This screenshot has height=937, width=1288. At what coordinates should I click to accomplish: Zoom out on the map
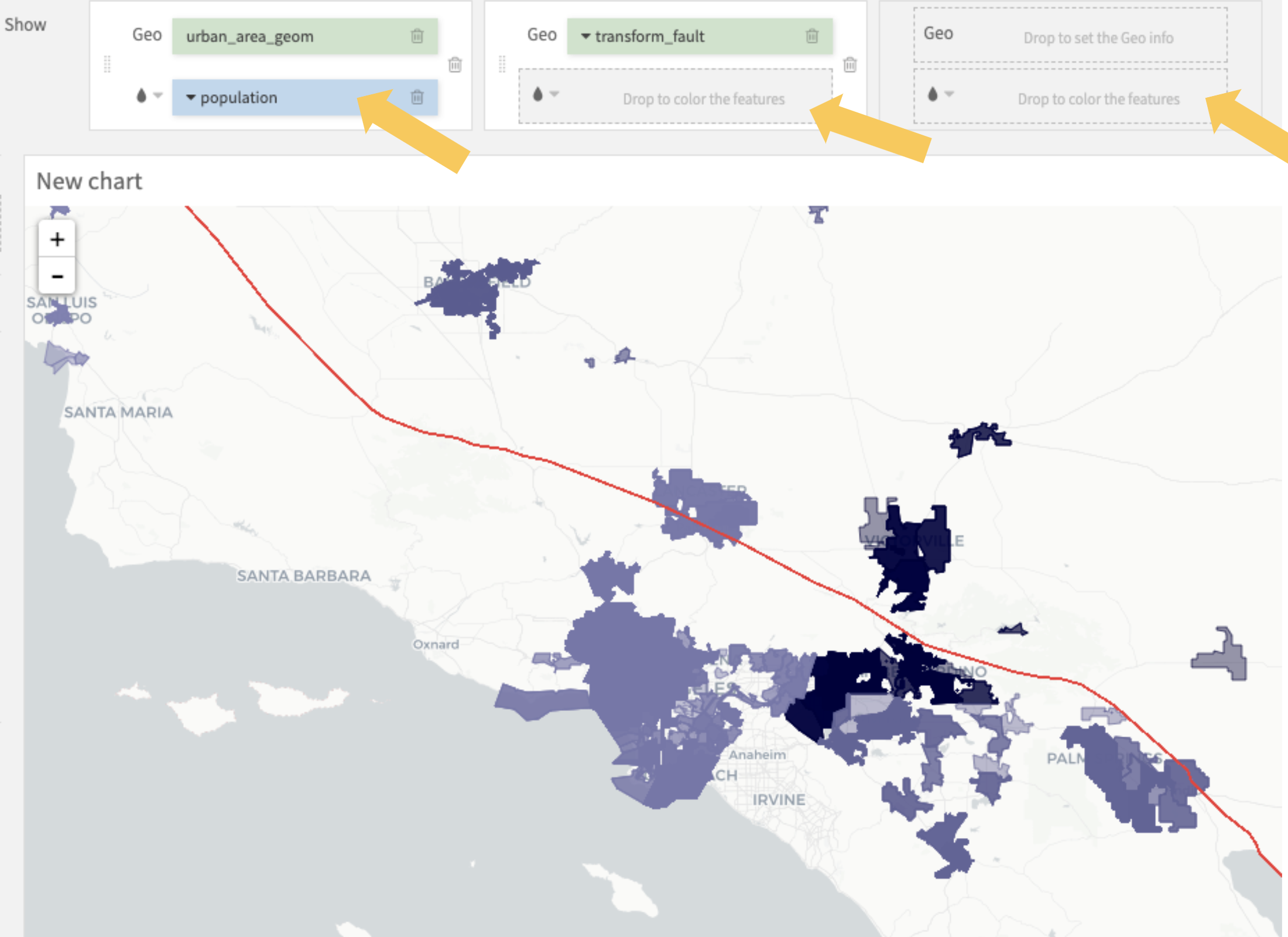pyautogui.click(x=57, y=275)
